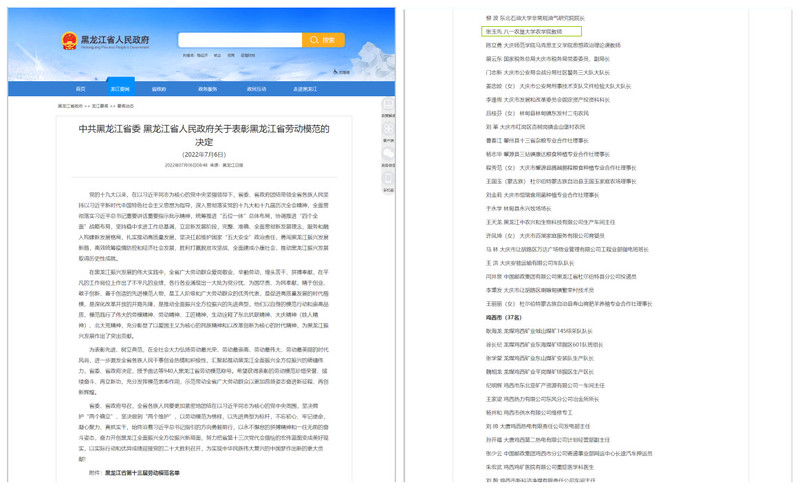
Task: Click the row starting with 王丽丽（女）
Action: pyautogui.click(x=569, y=304)
